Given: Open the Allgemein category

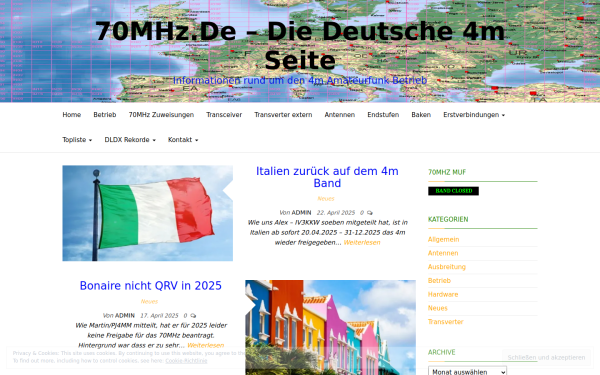Looking at the screenshot, I should [x=443, y=240].
